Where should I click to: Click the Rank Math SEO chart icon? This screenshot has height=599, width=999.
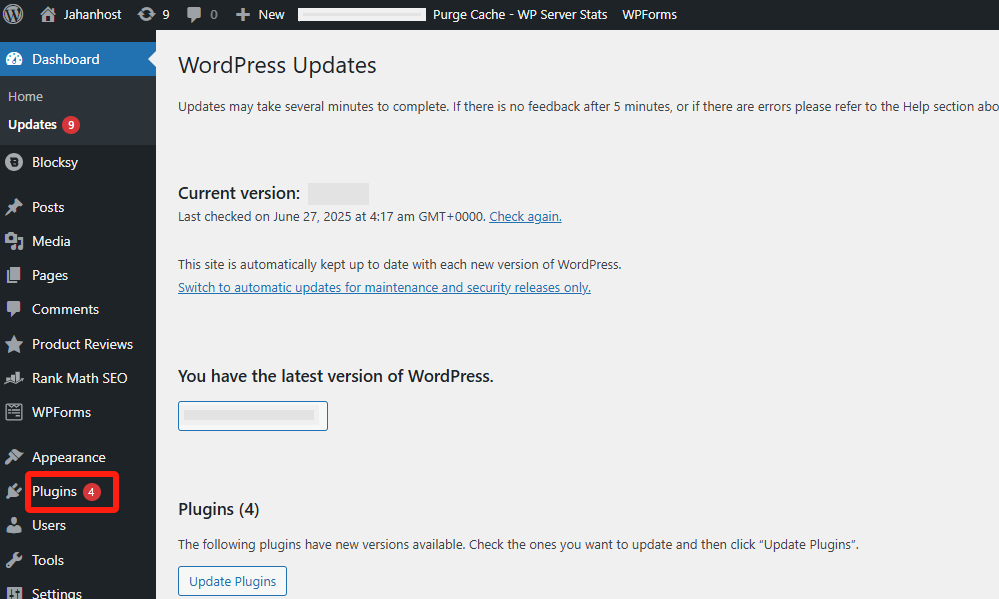click(x=14, y=378)
